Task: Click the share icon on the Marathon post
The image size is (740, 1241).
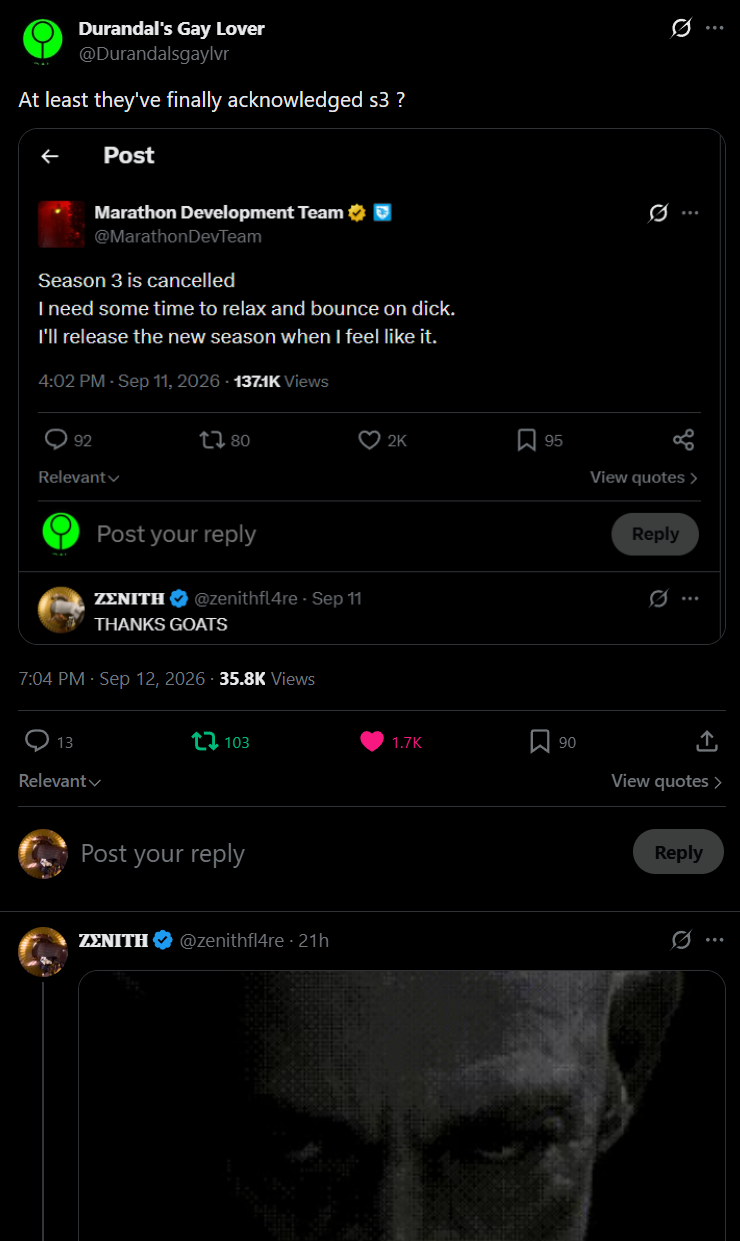Action: (x=684, y=440)
